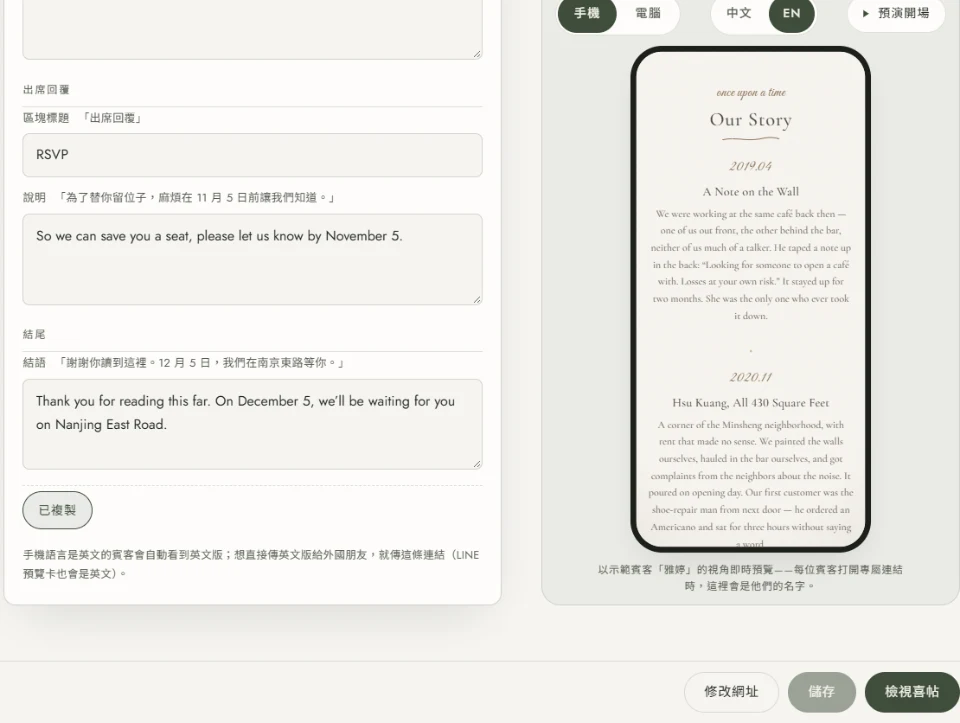The width and height of the screenshot is (960, 723).
Task: Click the 'Our Story' heading in phone preview
Action: [751, 119]
